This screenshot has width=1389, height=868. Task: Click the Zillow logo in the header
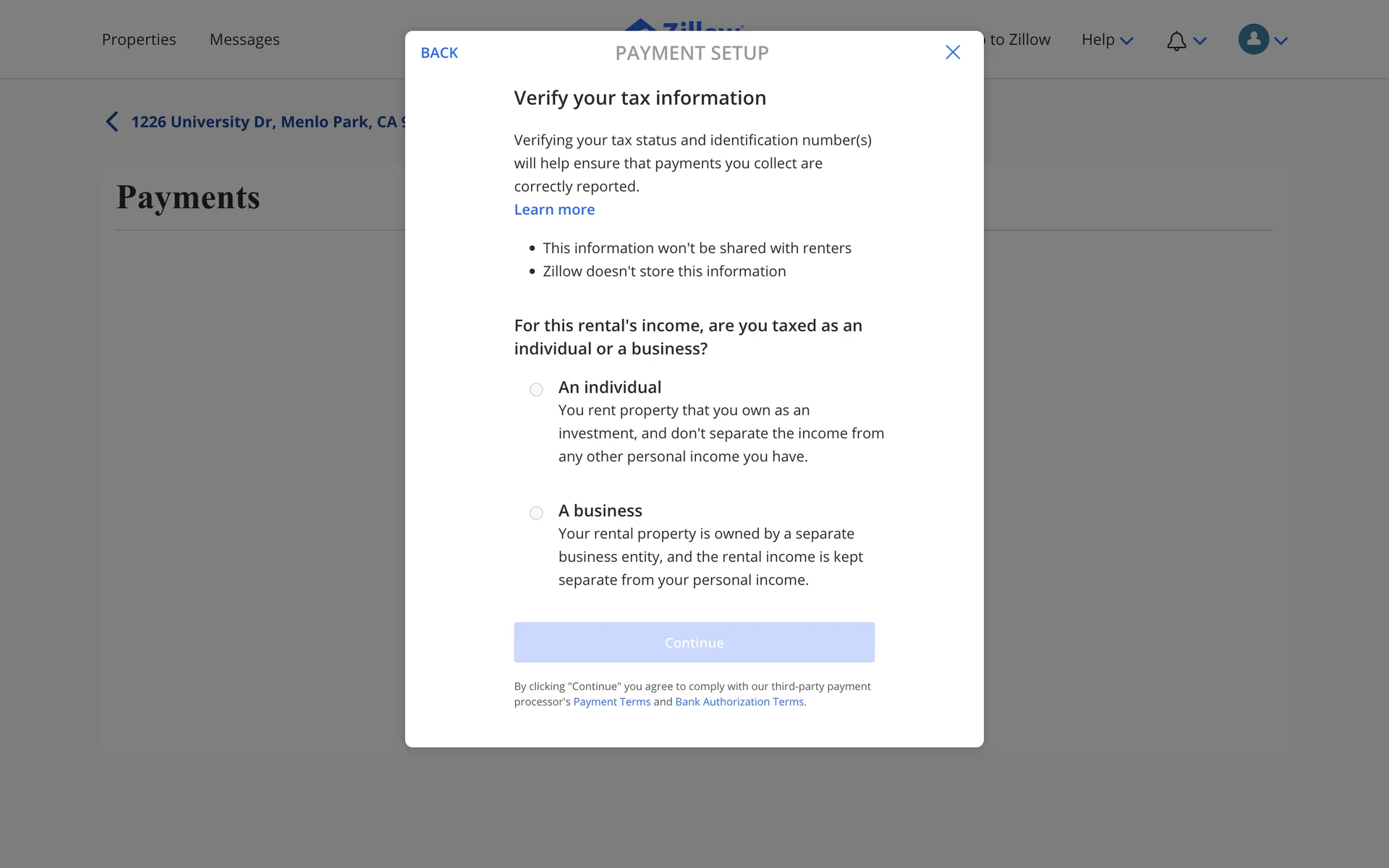[684, 25]
